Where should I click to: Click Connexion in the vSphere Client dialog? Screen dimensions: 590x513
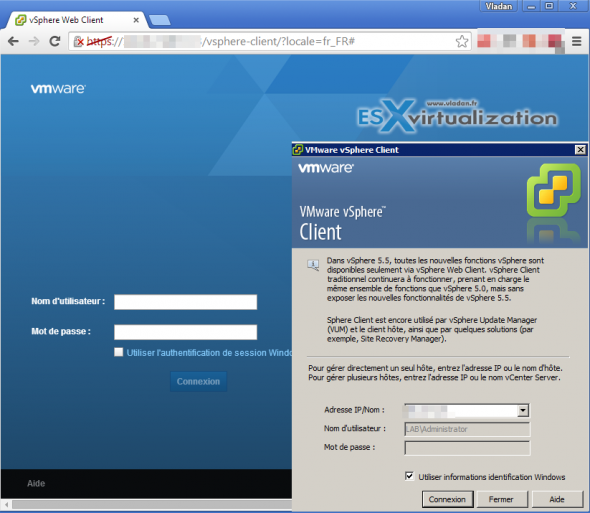pos(447,499)
